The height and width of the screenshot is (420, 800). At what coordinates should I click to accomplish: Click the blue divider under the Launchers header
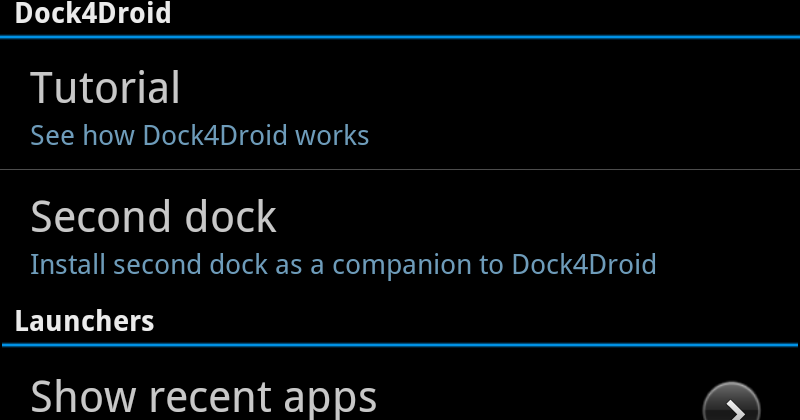pyautogui.click(x=400, y=345)
